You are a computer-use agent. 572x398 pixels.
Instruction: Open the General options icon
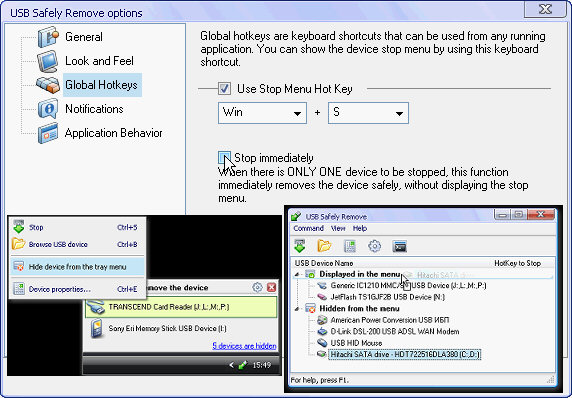point(48,37)
